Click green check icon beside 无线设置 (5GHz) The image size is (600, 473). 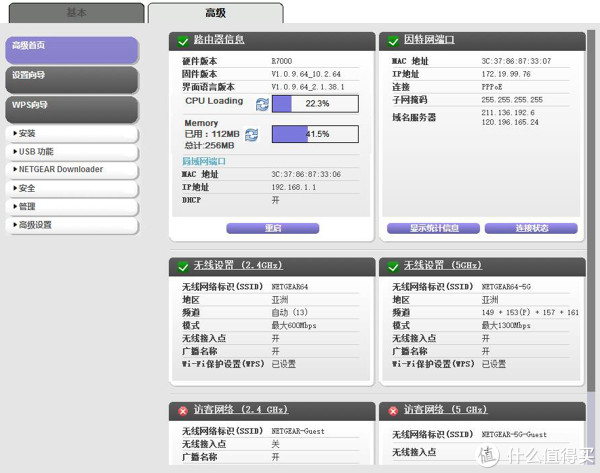393,267
